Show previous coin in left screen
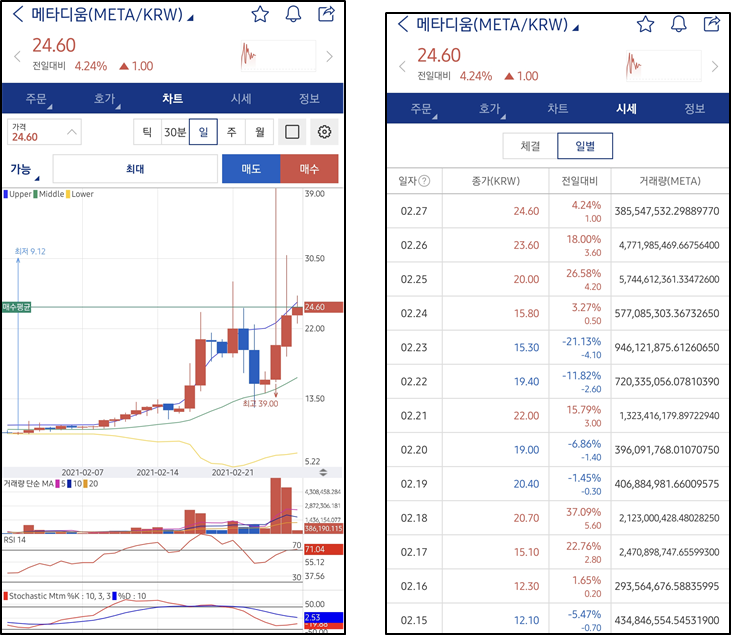This screenshot has width=731, height=635. [x=17, y=57]
